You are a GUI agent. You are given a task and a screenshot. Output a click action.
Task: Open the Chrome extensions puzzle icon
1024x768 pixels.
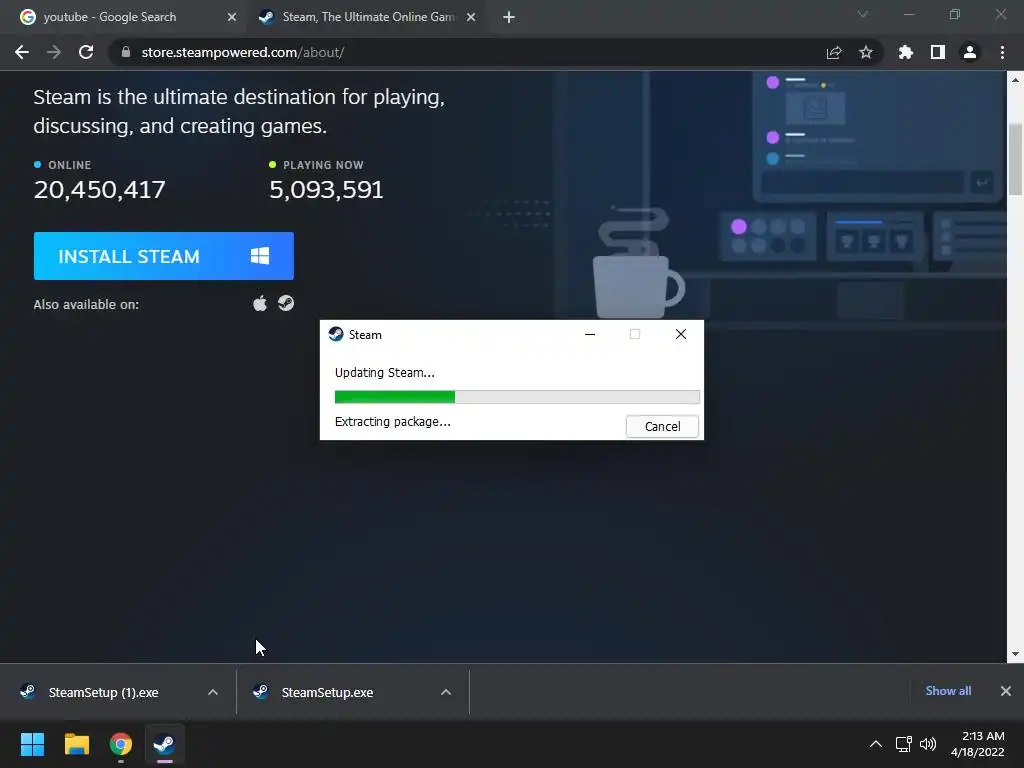pos(906,52)
